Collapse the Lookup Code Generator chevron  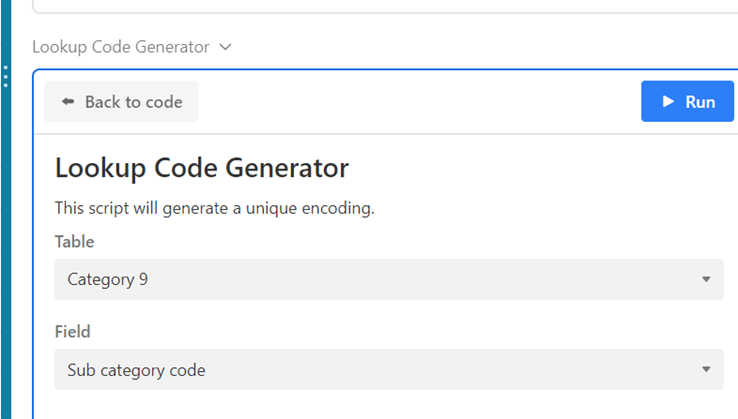[225, 47]
